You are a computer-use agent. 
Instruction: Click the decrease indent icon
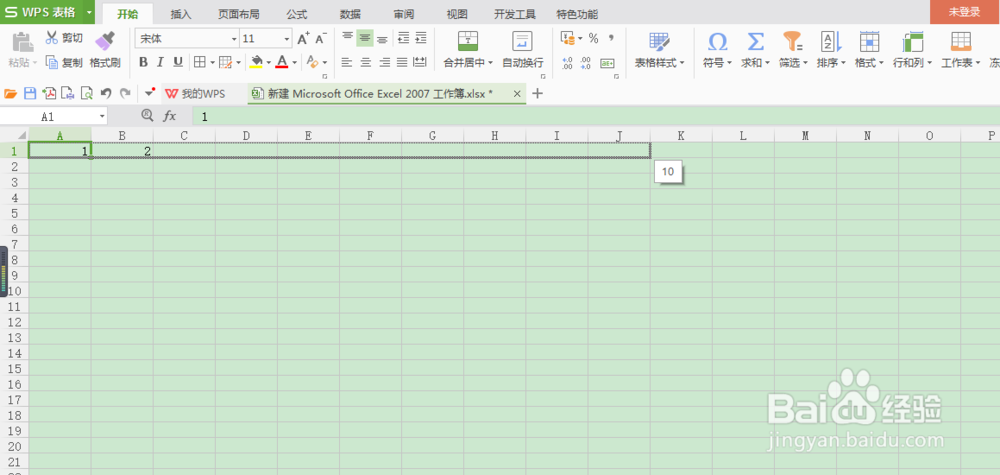tap(403, 38)
